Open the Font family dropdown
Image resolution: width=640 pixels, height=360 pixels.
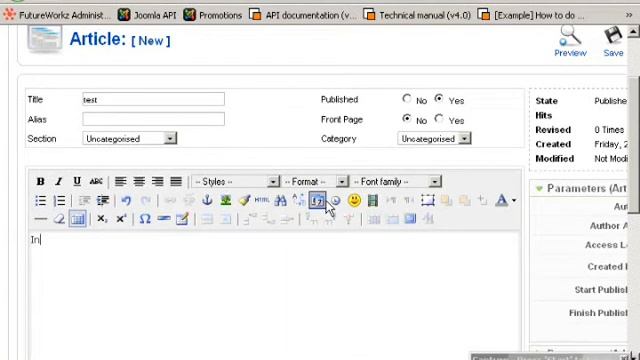396,181
